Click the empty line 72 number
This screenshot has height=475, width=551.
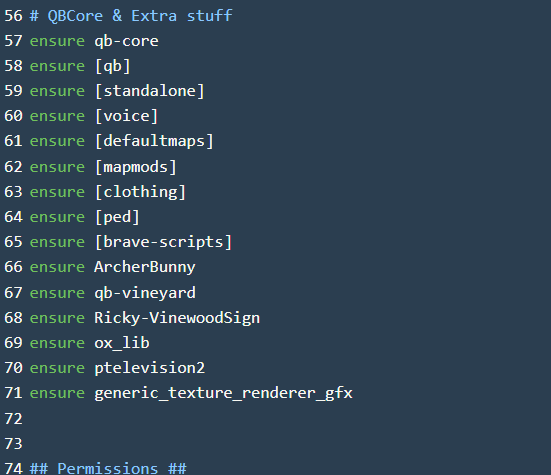pos(13,419)
